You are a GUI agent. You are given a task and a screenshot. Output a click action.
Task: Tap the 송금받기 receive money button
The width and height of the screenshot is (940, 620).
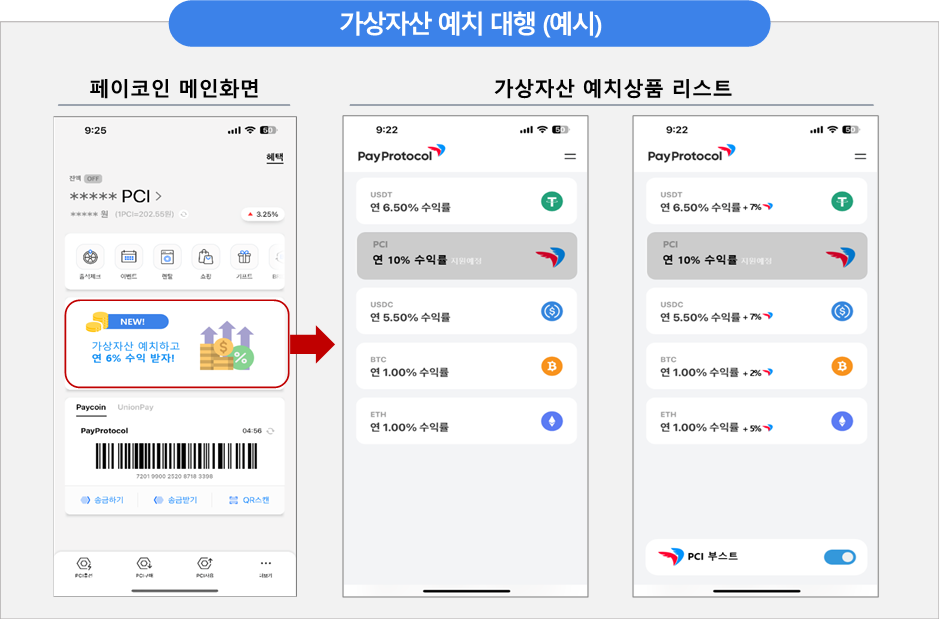175,500
